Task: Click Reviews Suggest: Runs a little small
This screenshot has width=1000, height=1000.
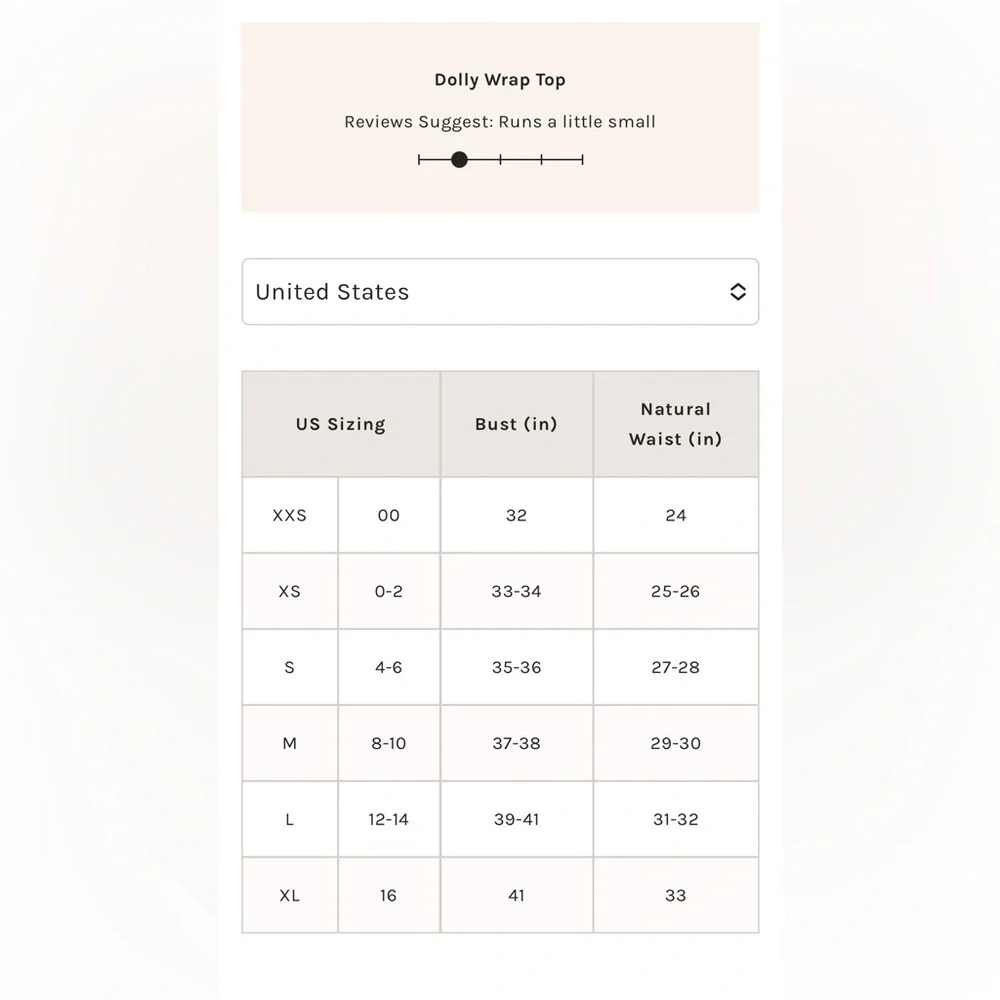Action: click(500, 122)
